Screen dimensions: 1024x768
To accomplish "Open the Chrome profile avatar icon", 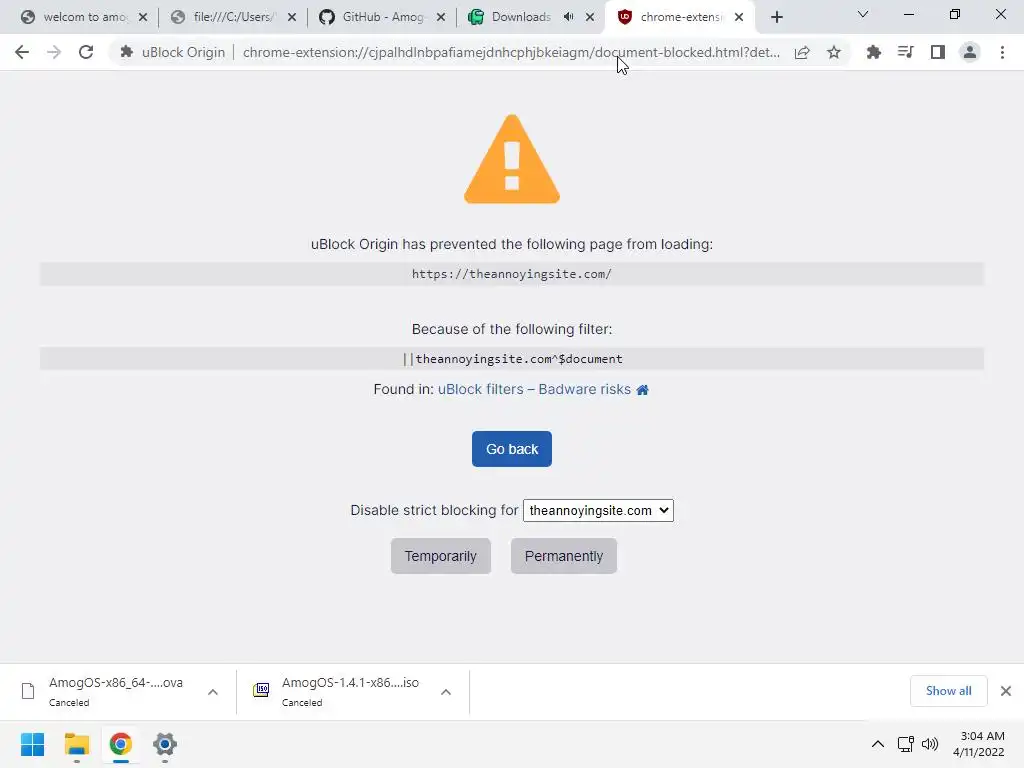I will (970, 52).
